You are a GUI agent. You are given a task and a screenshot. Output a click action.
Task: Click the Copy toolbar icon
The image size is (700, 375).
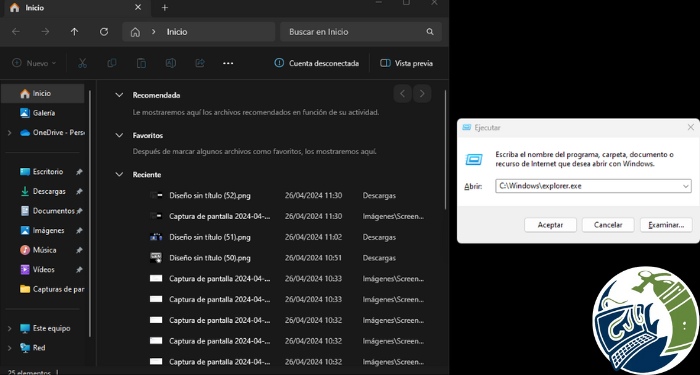tap(112, 63)
